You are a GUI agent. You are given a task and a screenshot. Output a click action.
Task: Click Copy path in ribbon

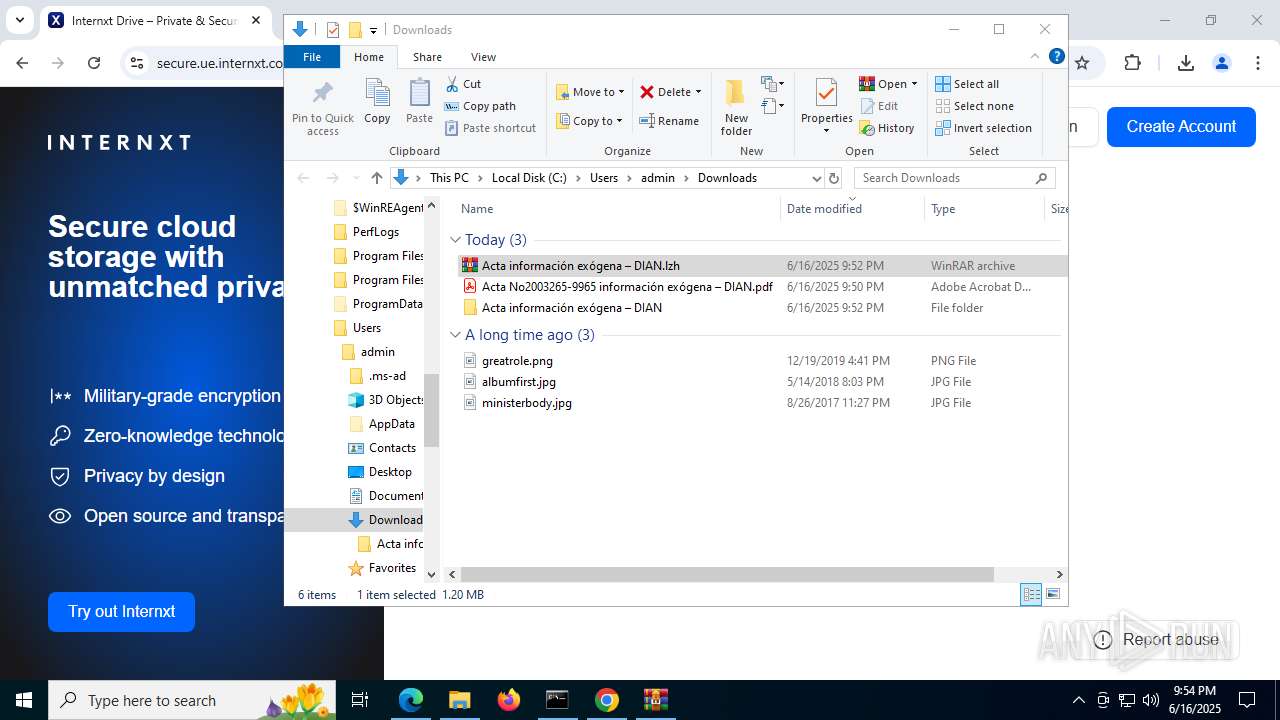point(480,106)
